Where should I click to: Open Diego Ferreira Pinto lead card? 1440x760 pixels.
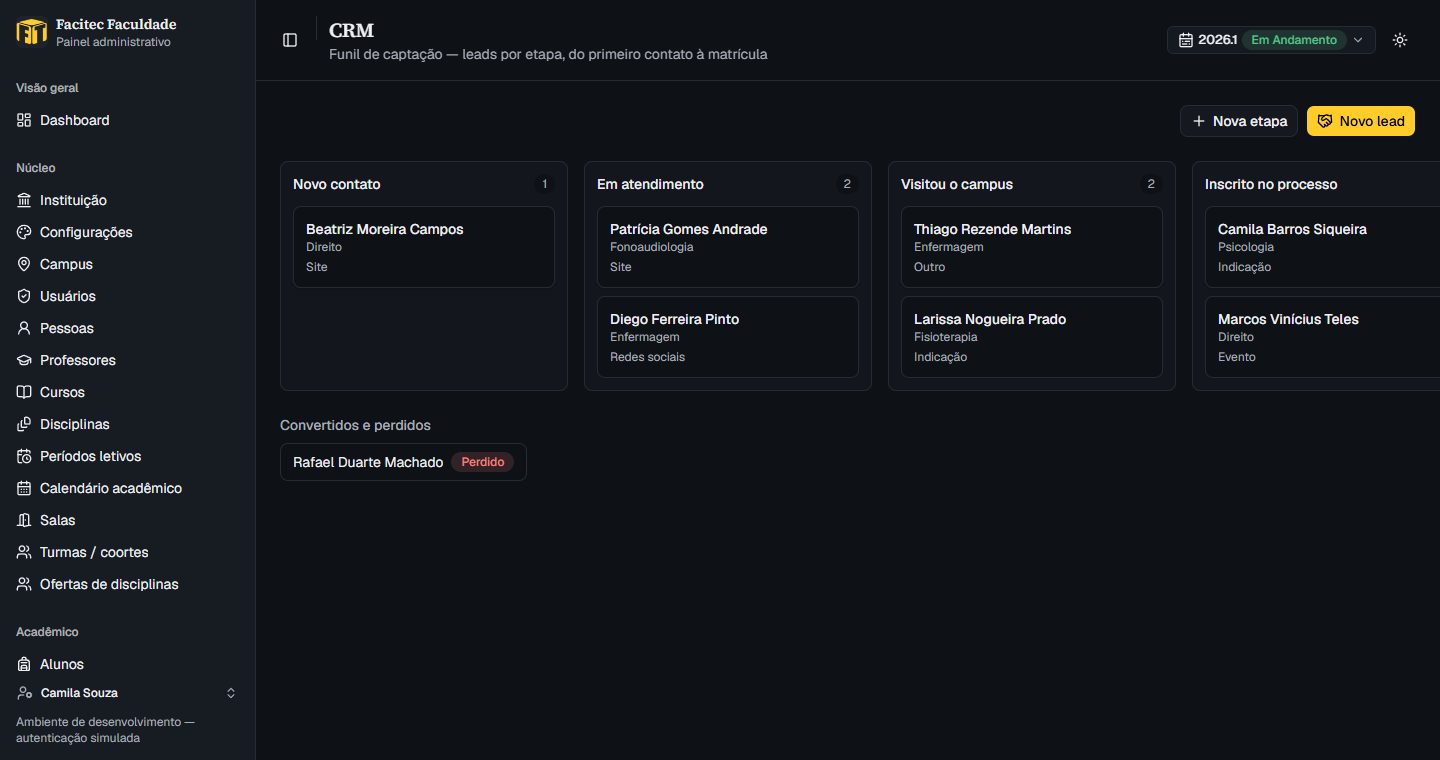pyautogui.click(x=728, y=337)
